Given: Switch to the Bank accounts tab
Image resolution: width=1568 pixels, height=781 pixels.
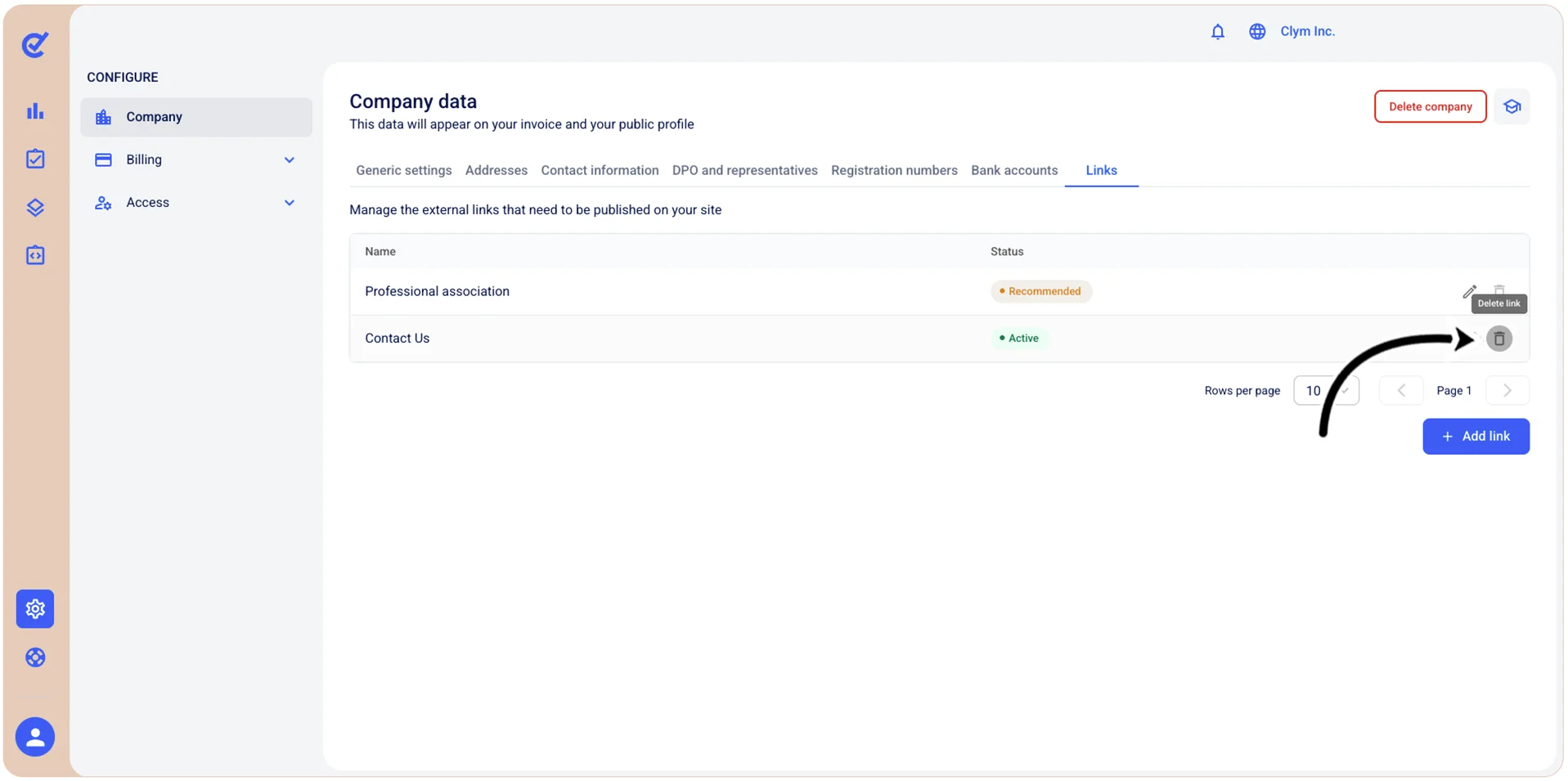Looking at the screenshot, I should pos(1014,170).
